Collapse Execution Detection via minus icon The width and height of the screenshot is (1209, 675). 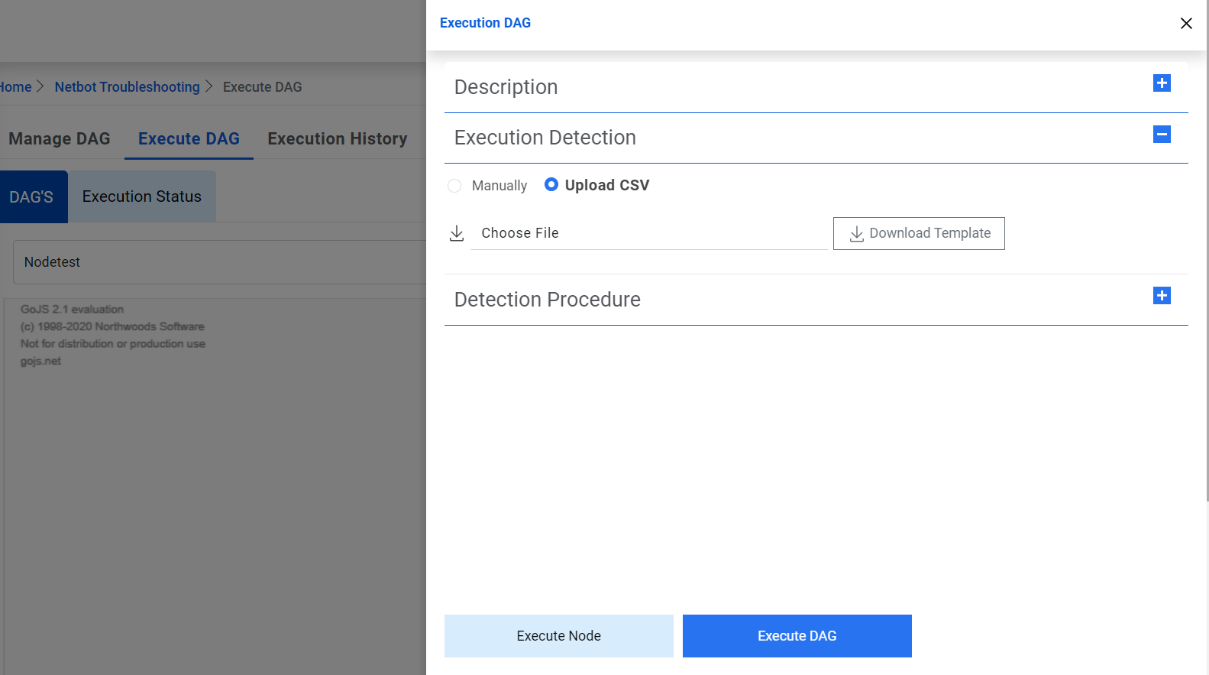tap(1161, 133)
